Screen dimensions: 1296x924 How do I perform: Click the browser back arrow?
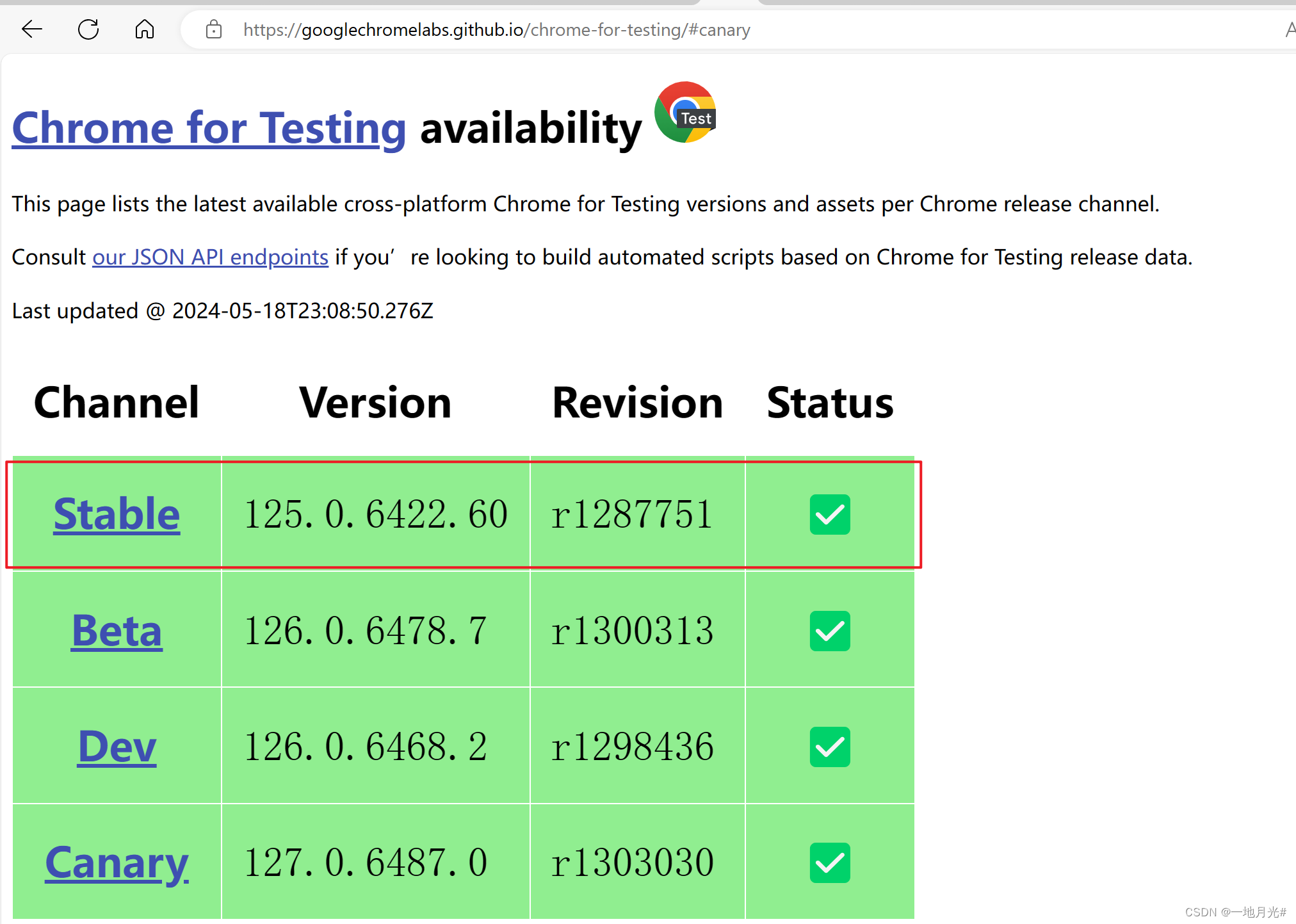pyautogui.click(x=31, y=29)
